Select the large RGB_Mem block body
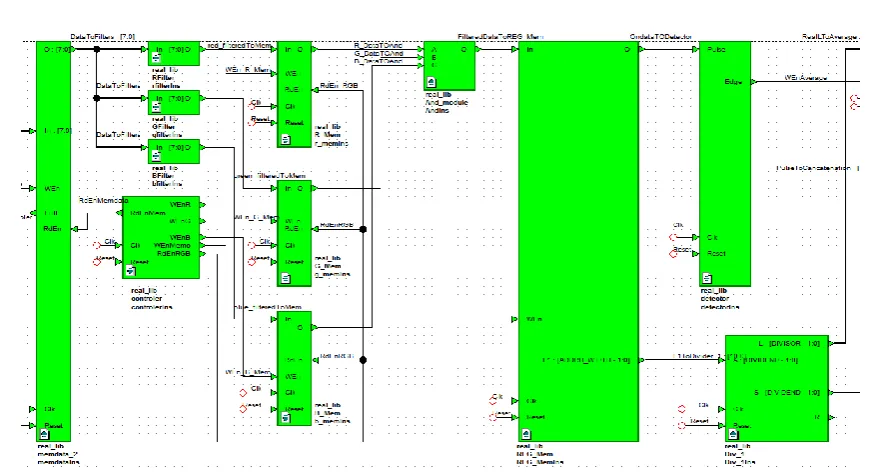The height and width of the screenshot is (474, 871). click(x=578, y=242)
